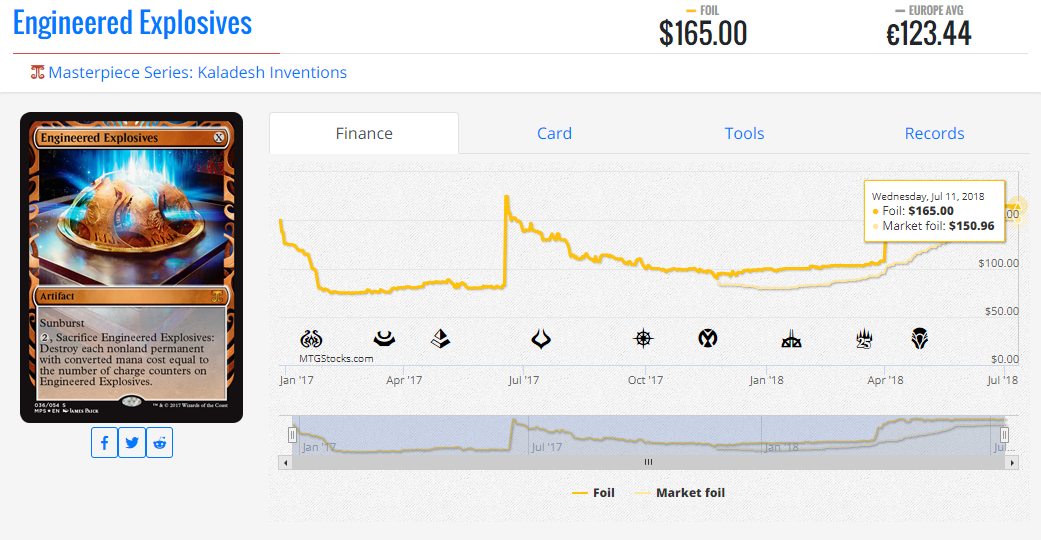Open the Records tab

click(x=934, y=134)
